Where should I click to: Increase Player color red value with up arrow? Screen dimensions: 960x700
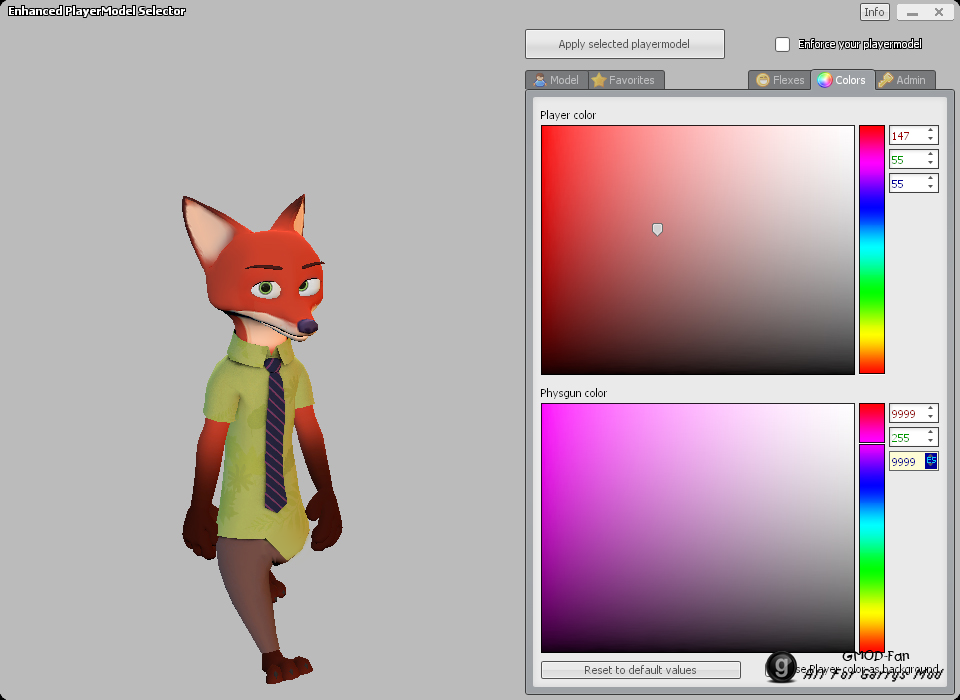tap(931, 130)
